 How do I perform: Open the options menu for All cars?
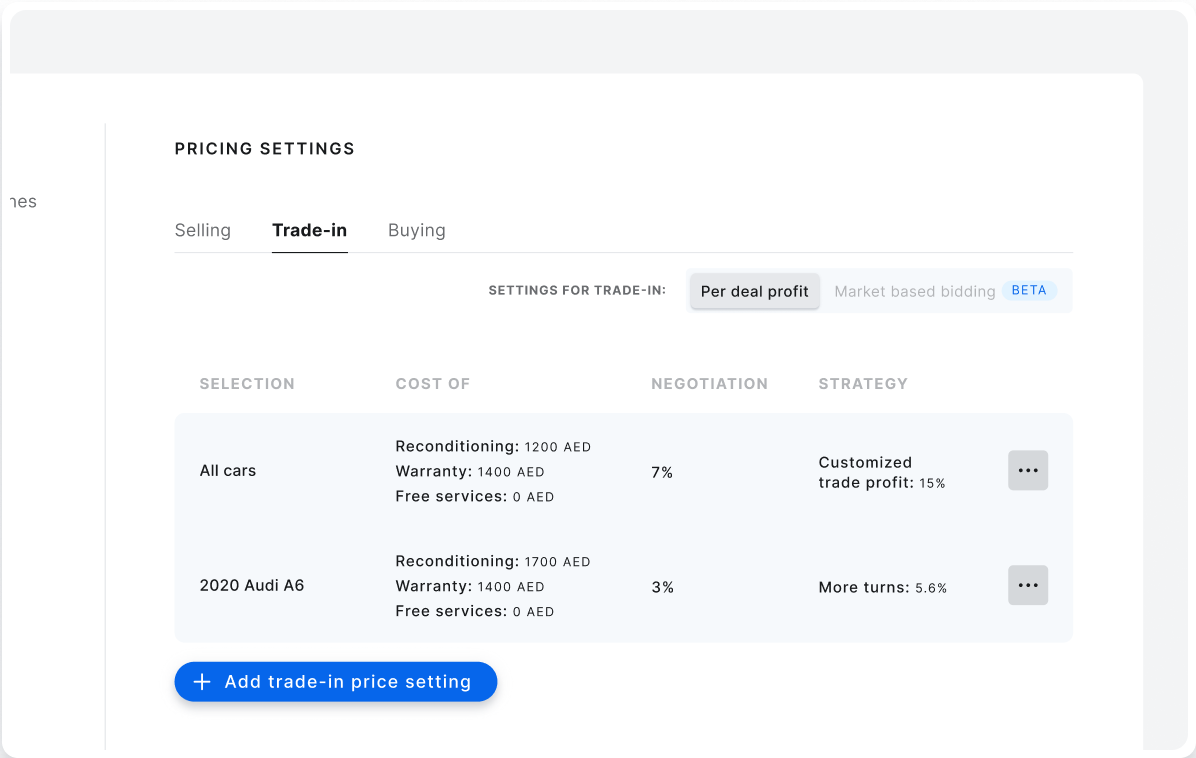tap(1027, 470)
